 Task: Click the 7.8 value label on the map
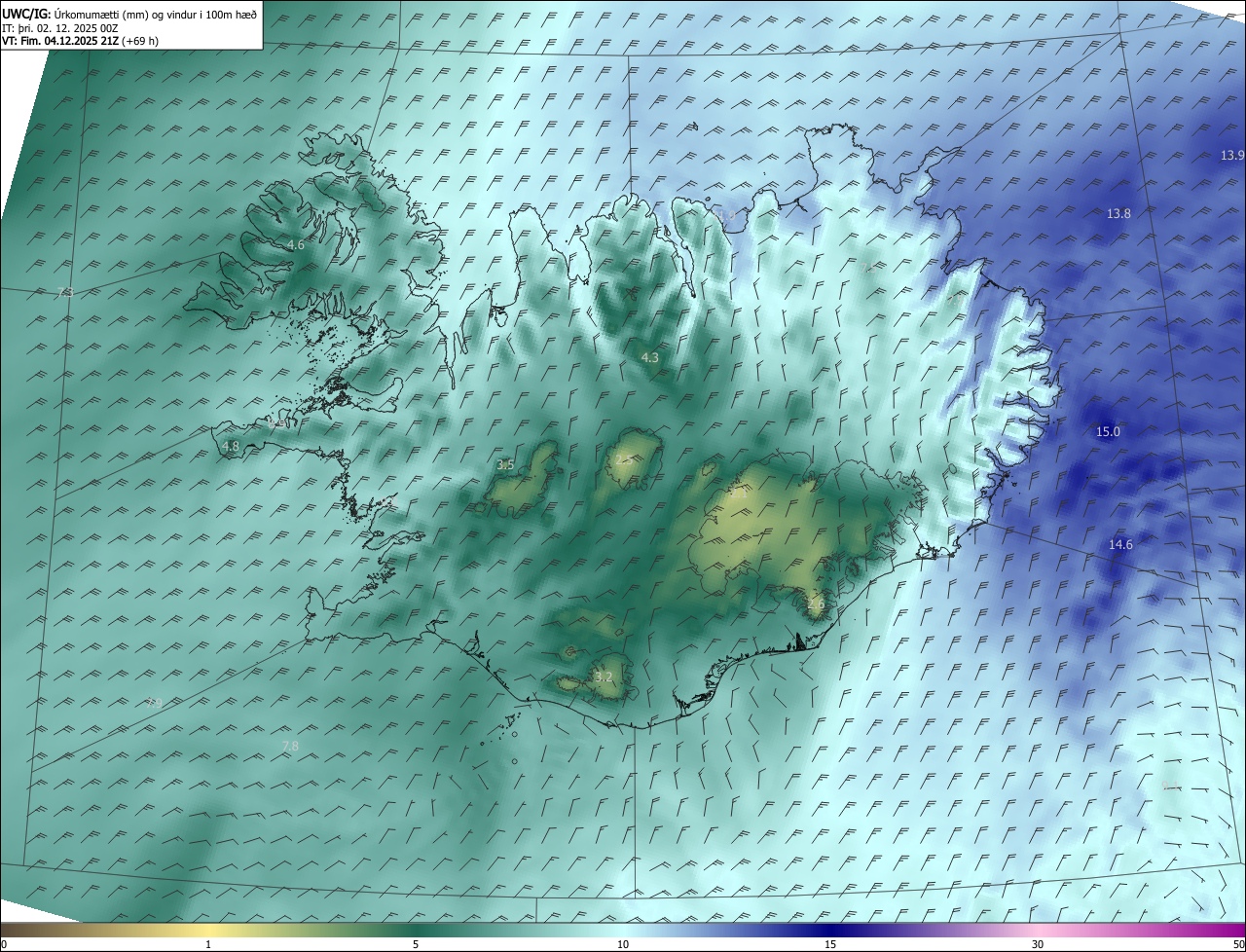pos(290,747)
